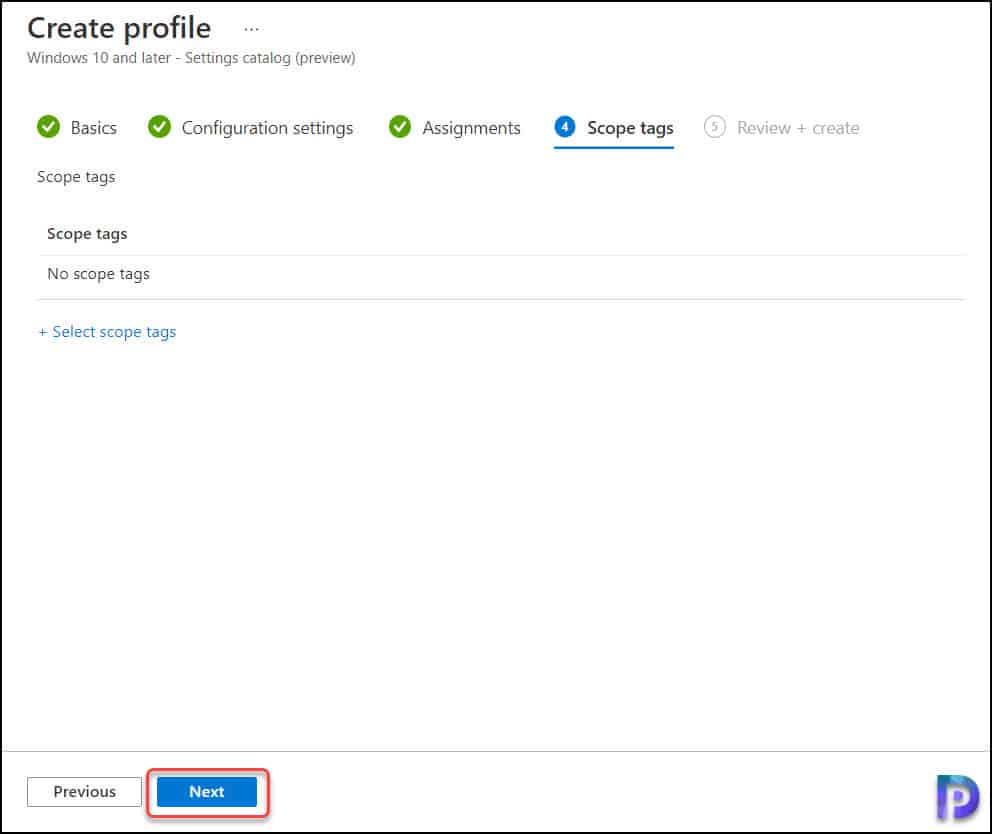Open the Assignments step
This screenshot has width=992, height=834.
[x=472, y=127]
